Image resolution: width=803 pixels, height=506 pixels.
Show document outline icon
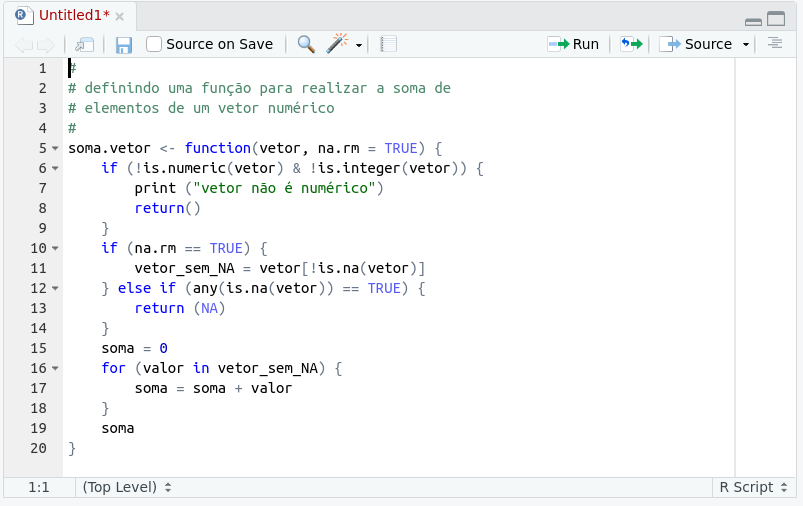775,44
